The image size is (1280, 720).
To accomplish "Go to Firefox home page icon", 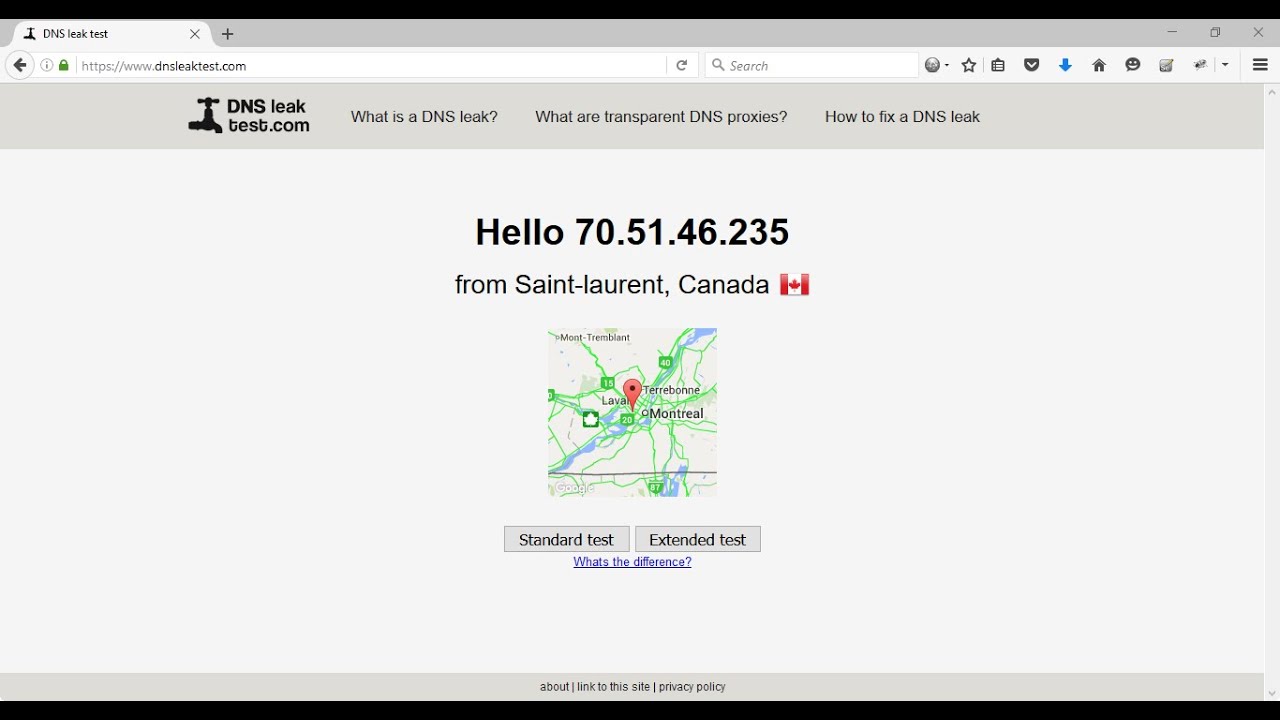I will point(1099,65).
